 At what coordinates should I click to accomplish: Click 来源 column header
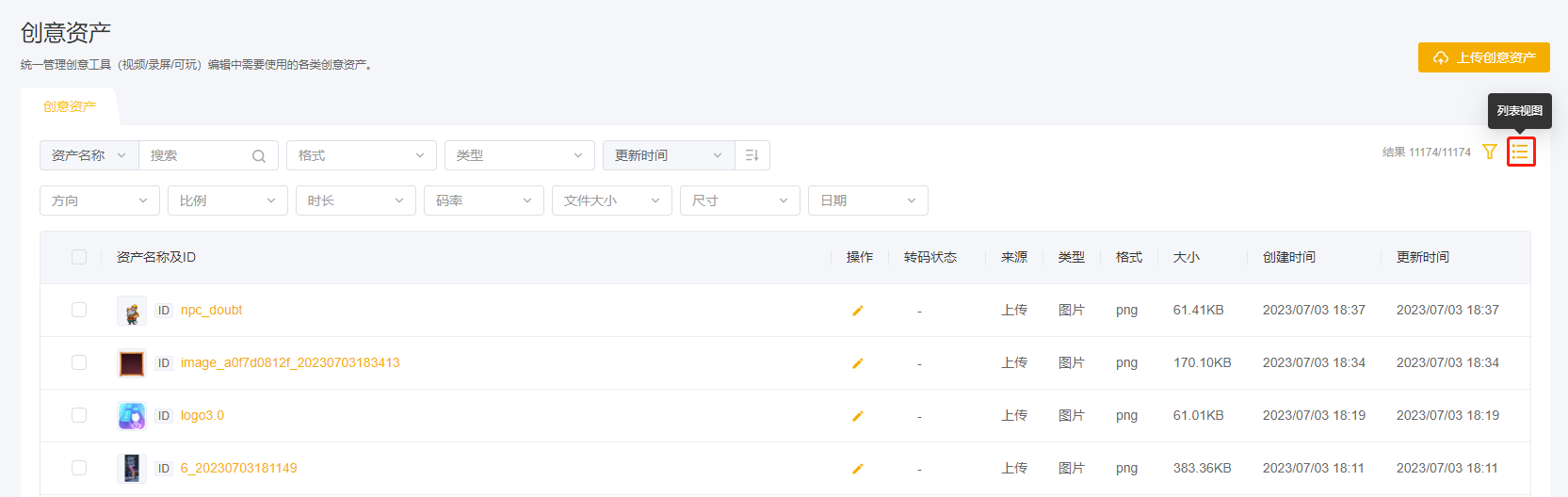pos(1014,257)
